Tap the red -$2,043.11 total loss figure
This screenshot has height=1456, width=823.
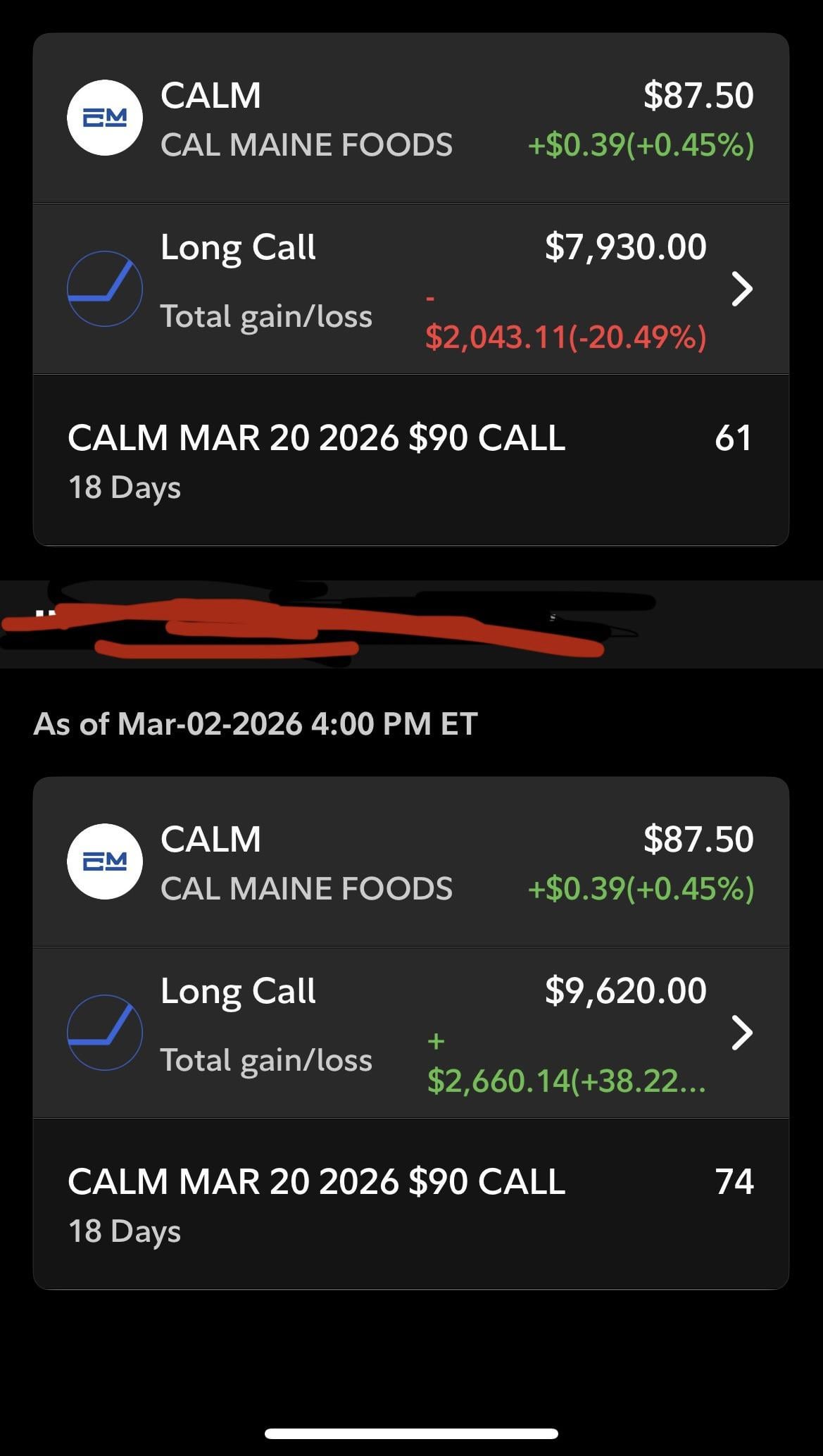tap(565, 336)
